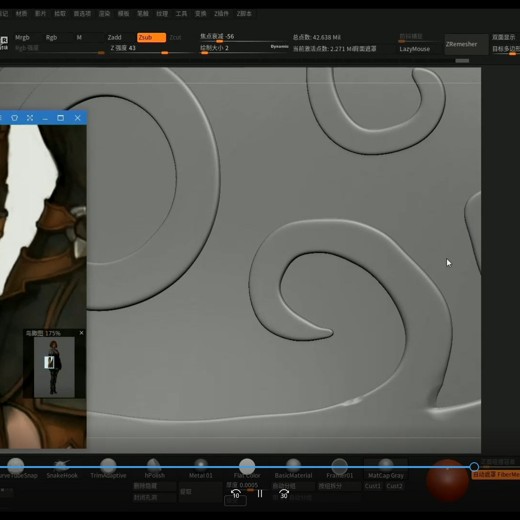Enable Zadd sculpt mode
Image resolution: width=520 pixels, height=520 pixels.
pos(114,37)
